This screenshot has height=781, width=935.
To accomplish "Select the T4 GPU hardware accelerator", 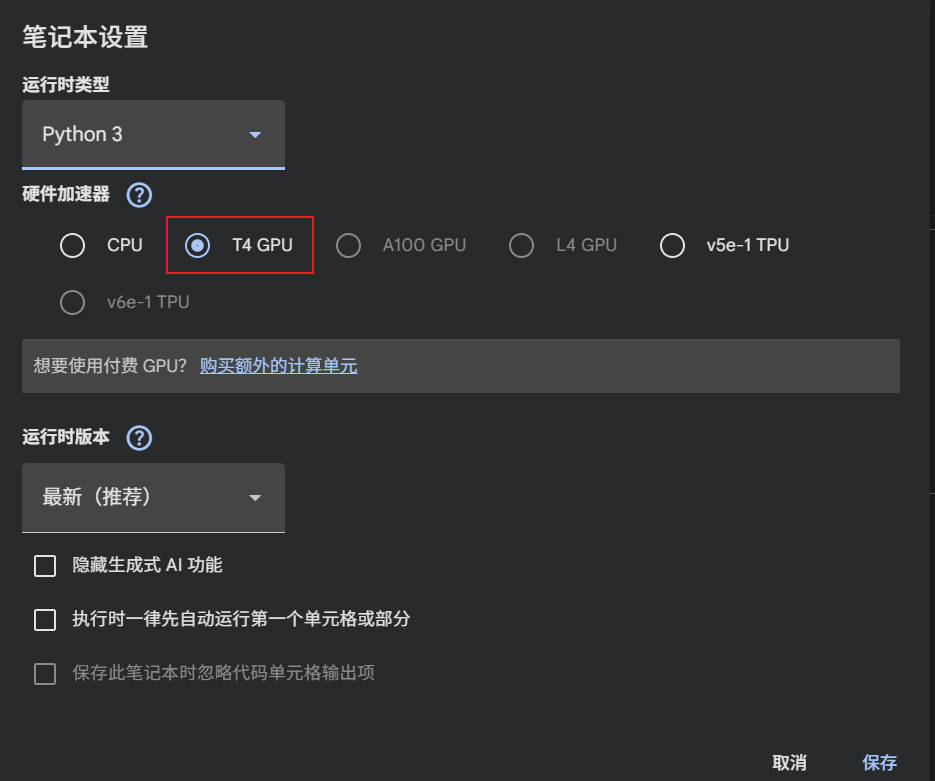I will pyautogui.click(x=198, y=245).
